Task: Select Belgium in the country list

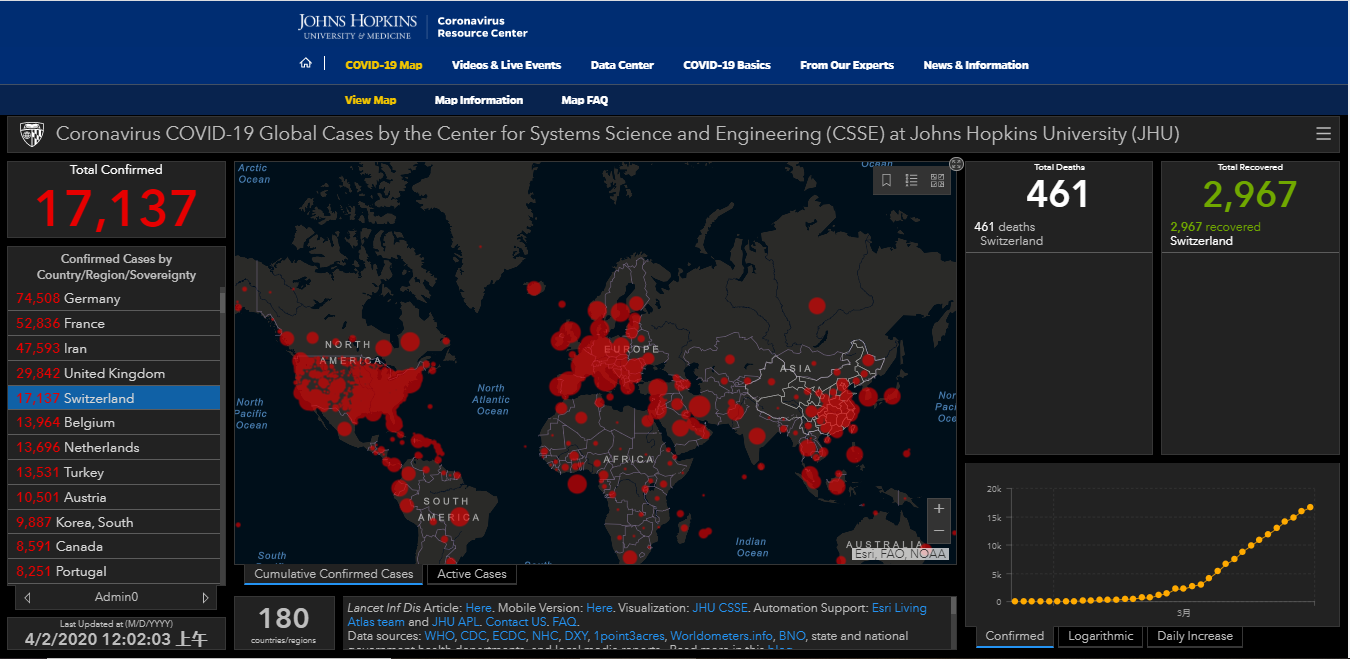Action: coord(114,422)
